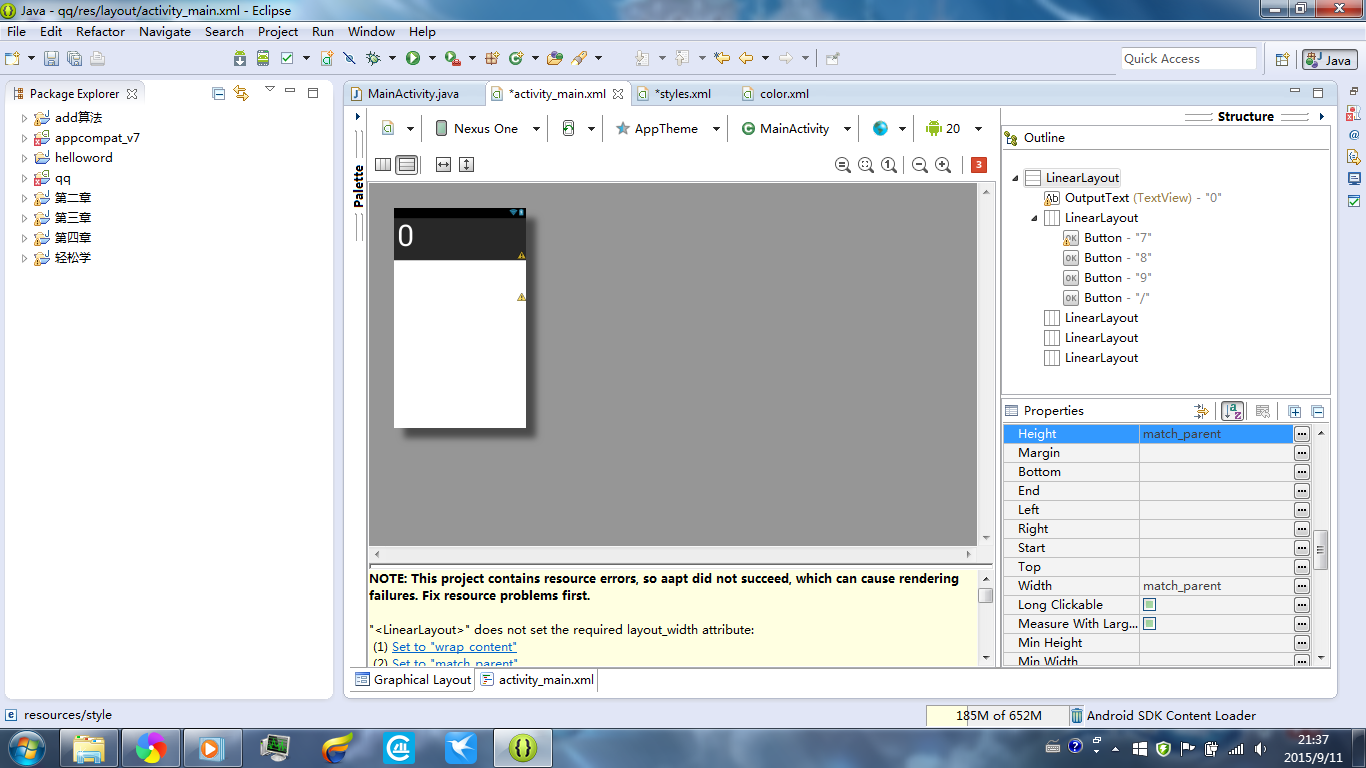Open the AppTheme theme dropdown
The image size is (1366, 768).
(x=666, y=129)
